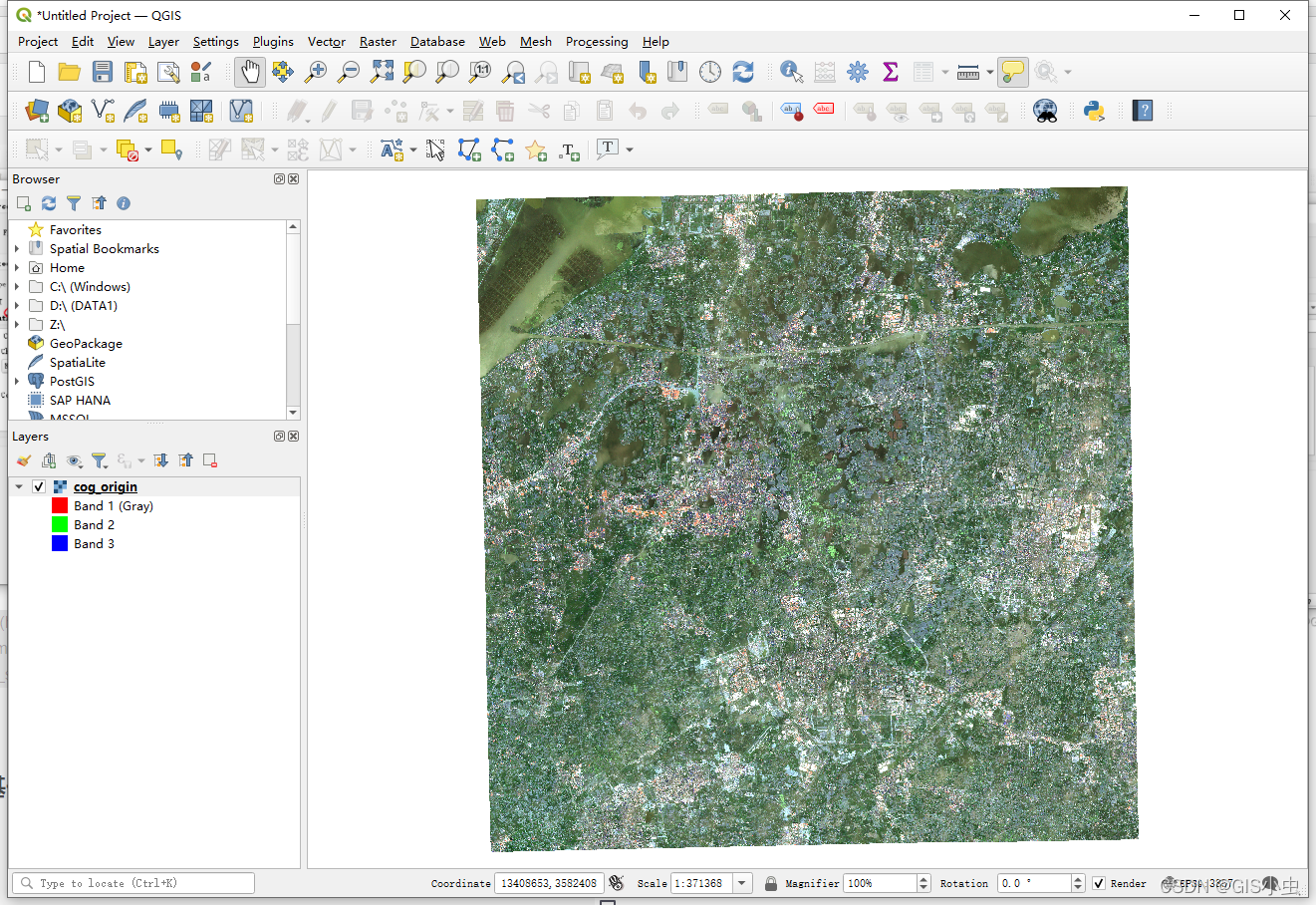Image resolution: width=1316 pixels, height=905 pixels.
Task: Float the Layers panel with dock icon
Action: click(x=280, y=437)
